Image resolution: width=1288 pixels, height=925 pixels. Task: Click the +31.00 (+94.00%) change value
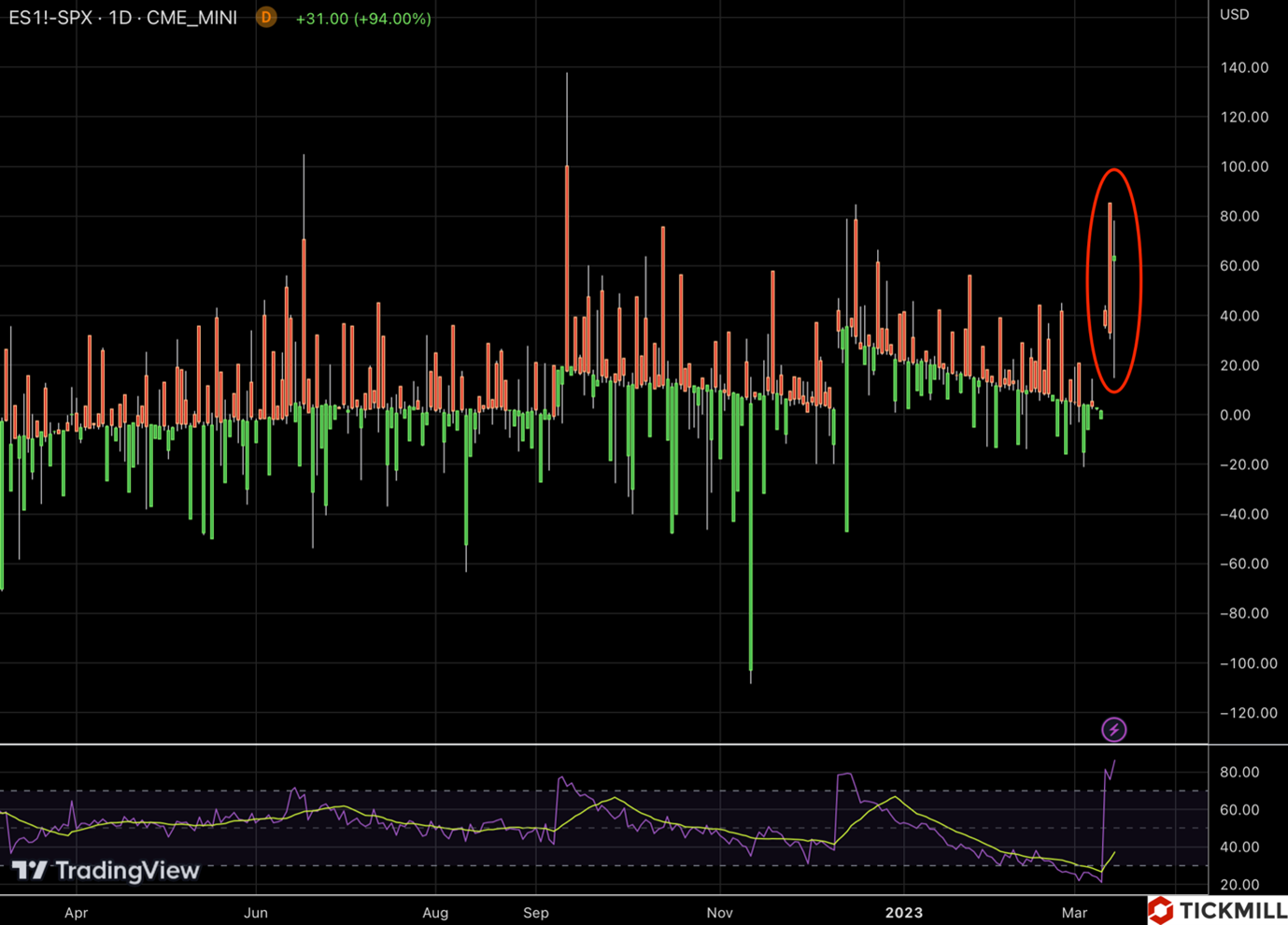[363, 19]
